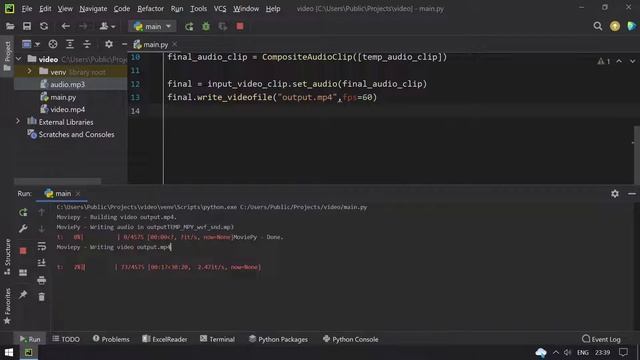
Task: Open the Python Console tool window
Action: pos(351,339)
